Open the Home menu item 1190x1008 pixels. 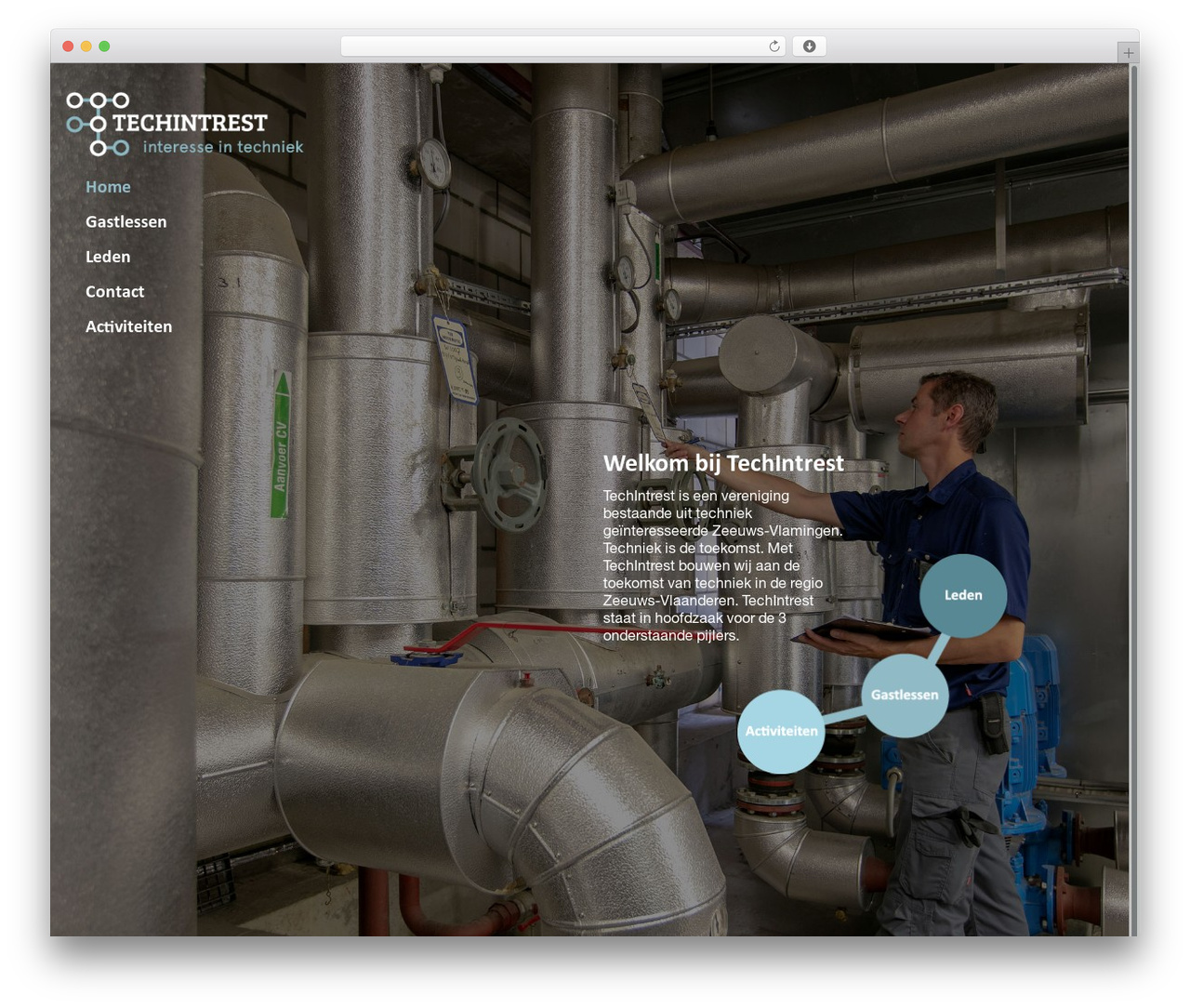[x=108, y=187]
